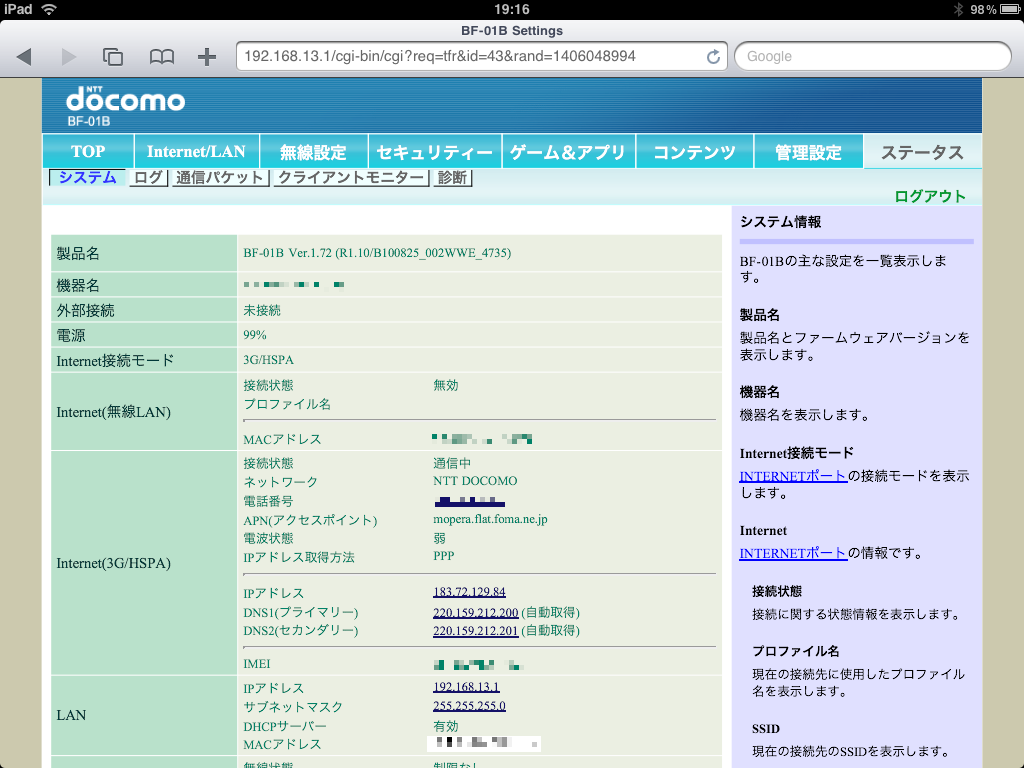
Task: Click the Internet(3G/HSPA) row label
Action: click(x=114, y=563)
